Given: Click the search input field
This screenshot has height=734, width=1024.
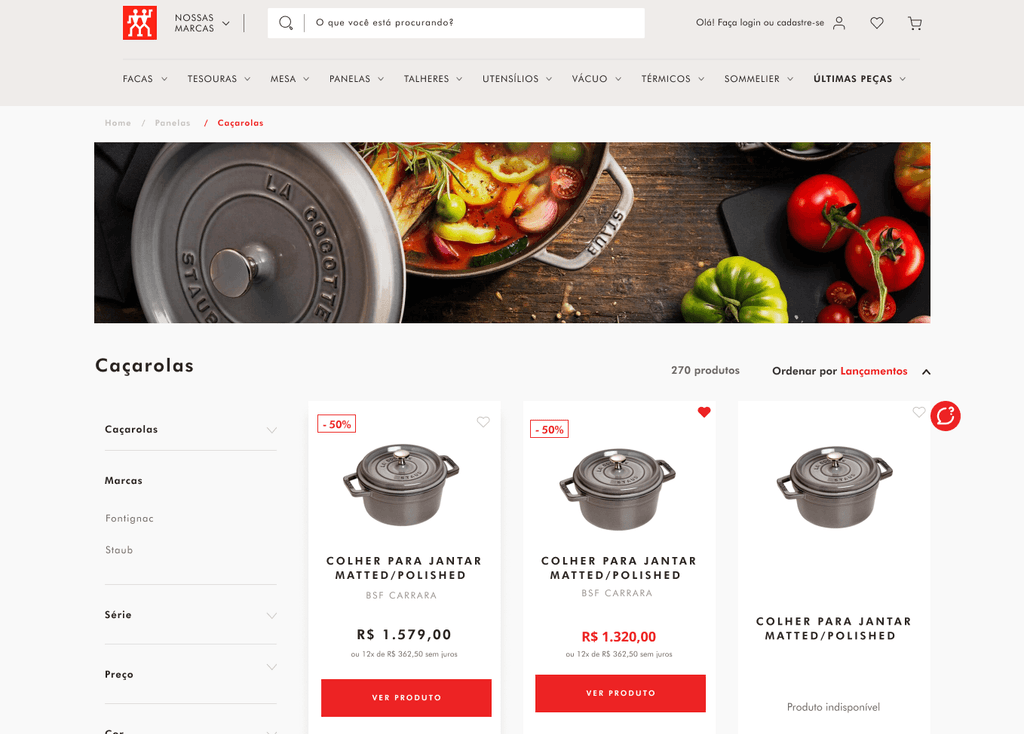Looking at the screenshot, I should tap(477, 23).
